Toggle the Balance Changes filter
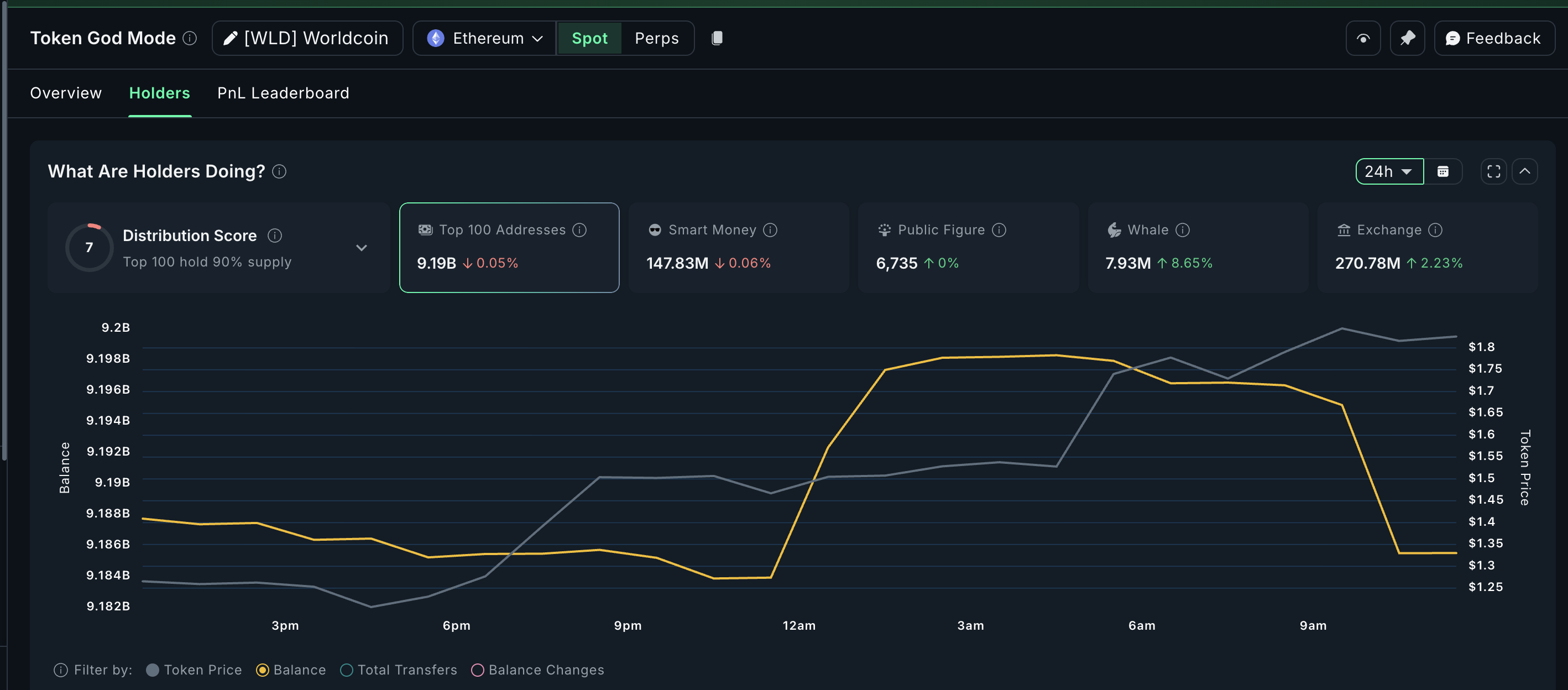 click(x=538, y=670)
